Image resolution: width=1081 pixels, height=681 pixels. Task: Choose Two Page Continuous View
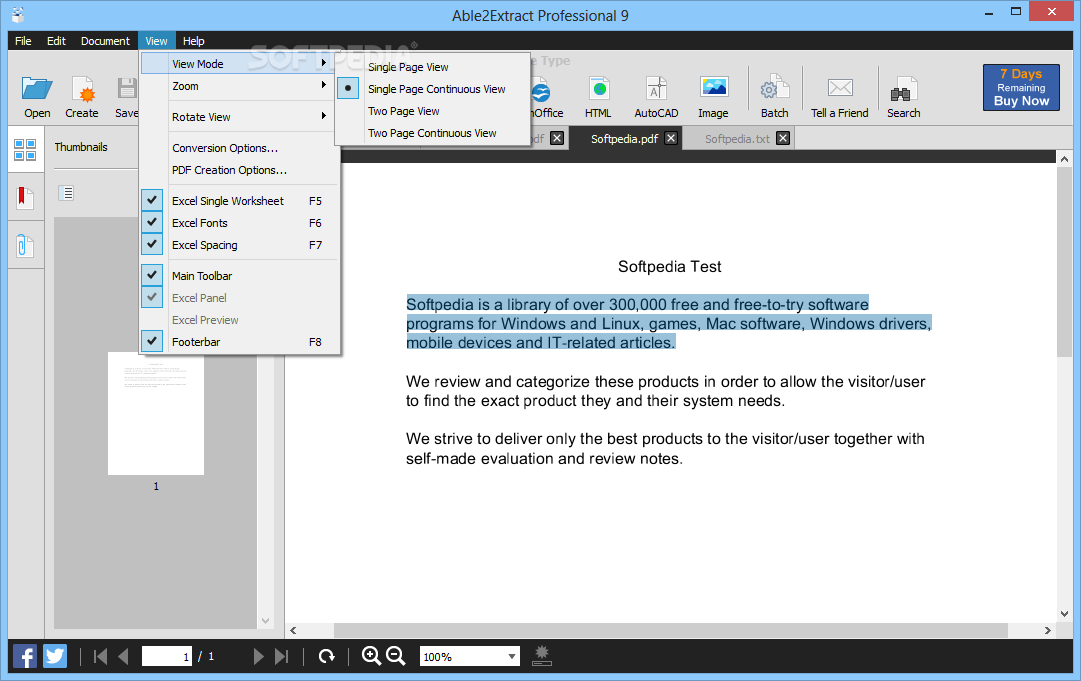tap(433, 133)
